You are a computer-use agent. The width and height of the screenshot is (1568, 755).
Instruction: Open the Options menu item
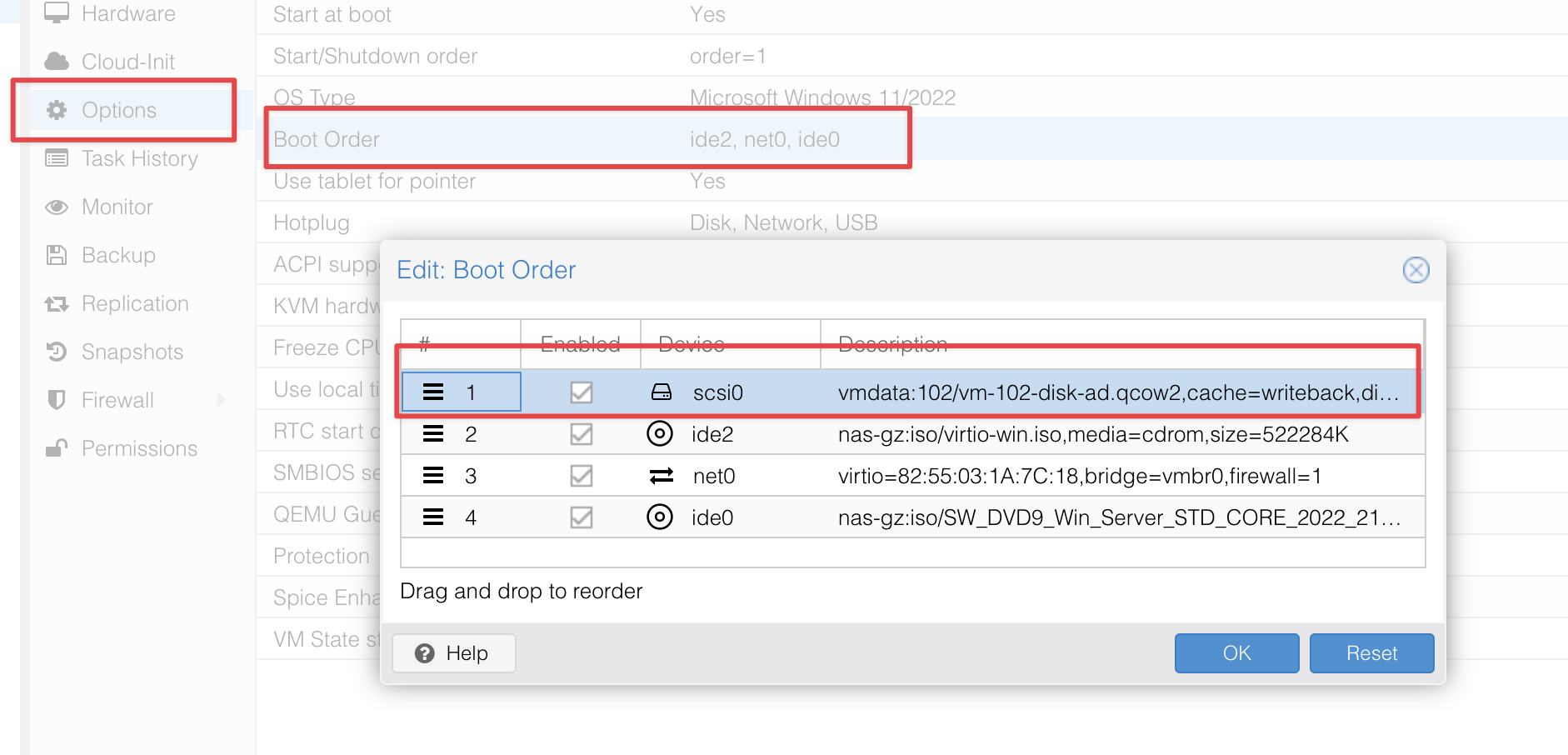[119, 110]
